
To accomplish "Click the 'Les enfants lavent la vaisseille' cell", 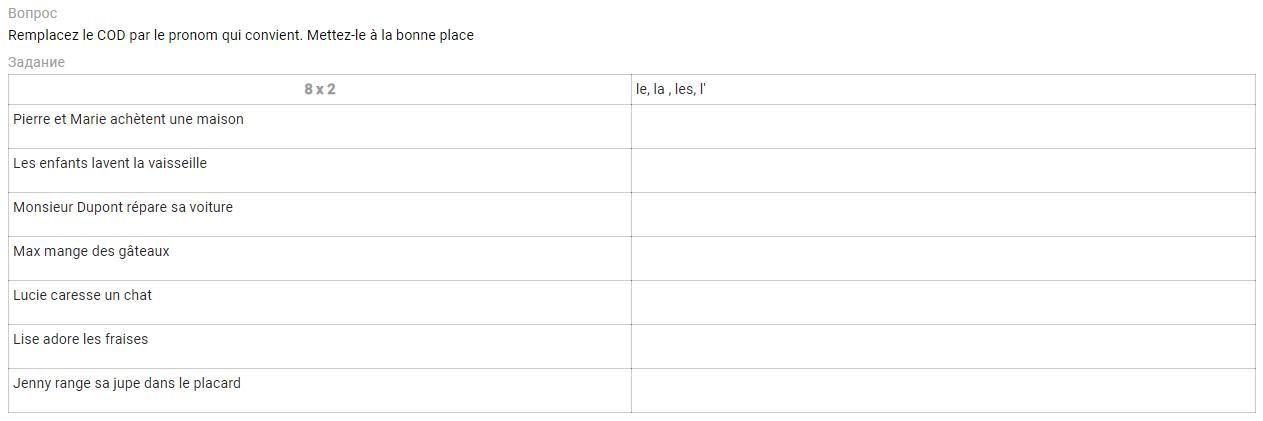I will coord(110,164).
